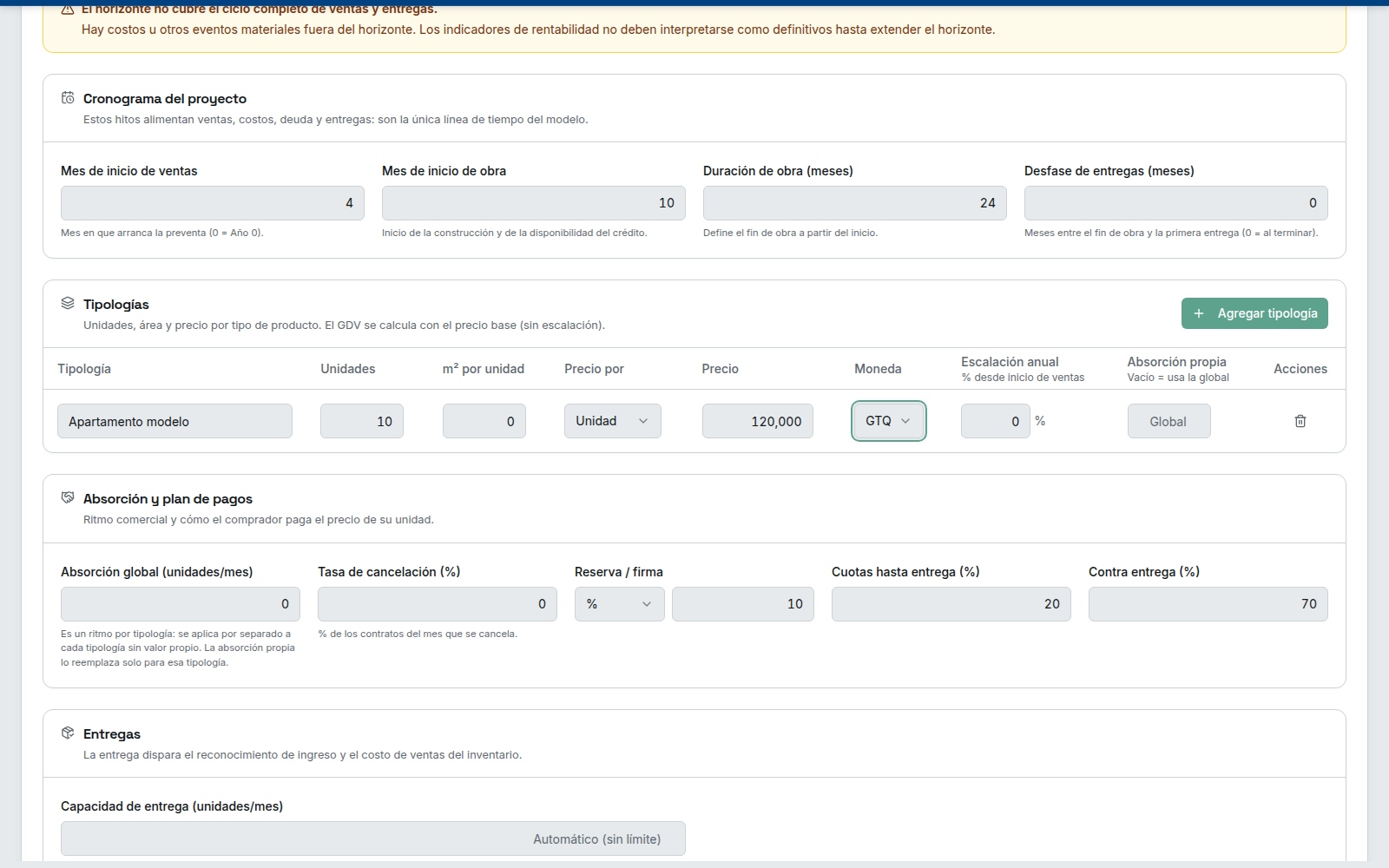Viewport: 1389px width, 868px height.
Task: Edit the Cuotas hasta entrega (%) field
Action: pyautogui.click(x=951, y=604)
